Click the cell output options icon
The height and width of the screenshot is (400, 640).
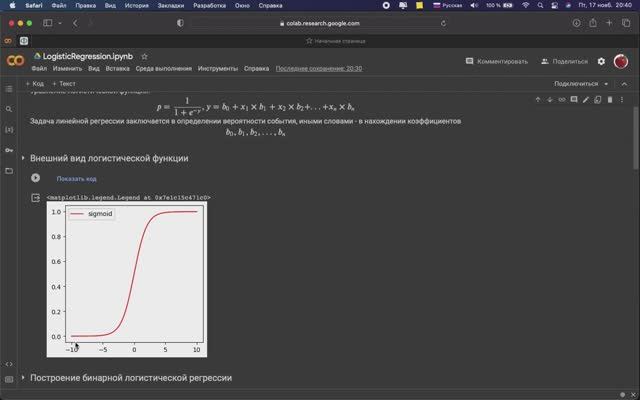tap(36, 198)
